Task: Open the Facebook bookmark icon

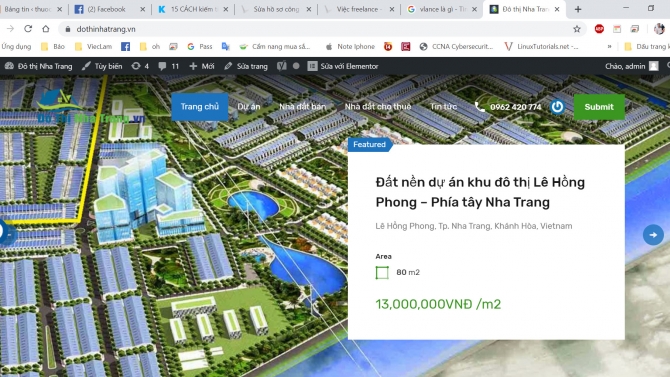Action: click(x=125, y=47)
